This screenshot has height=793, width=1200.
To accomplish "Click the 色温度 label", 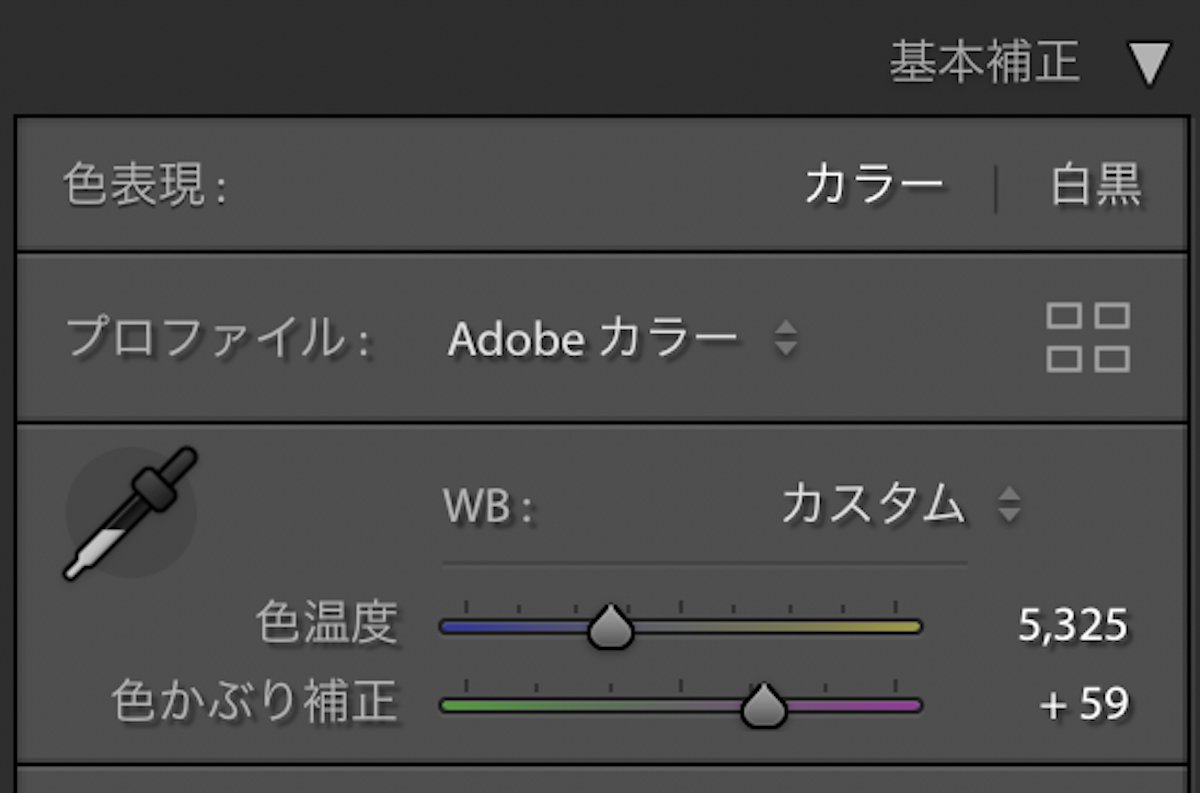I will (327, 626).
